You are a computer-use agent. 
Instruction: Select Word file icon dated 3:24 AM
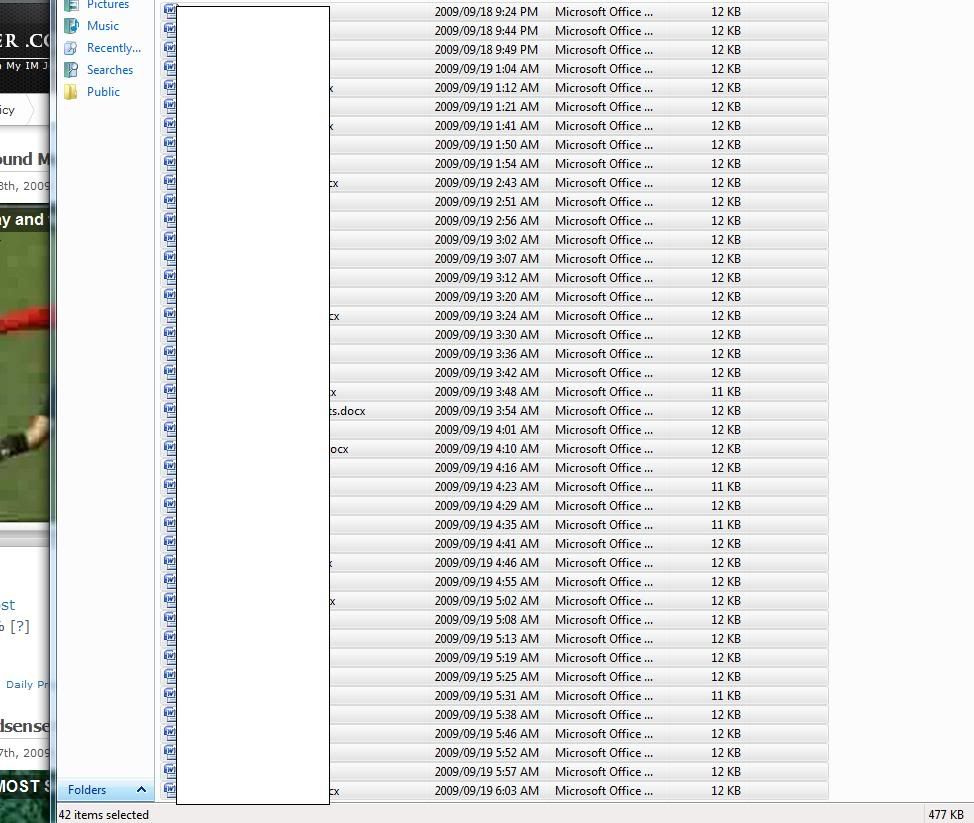pos(169,314)
